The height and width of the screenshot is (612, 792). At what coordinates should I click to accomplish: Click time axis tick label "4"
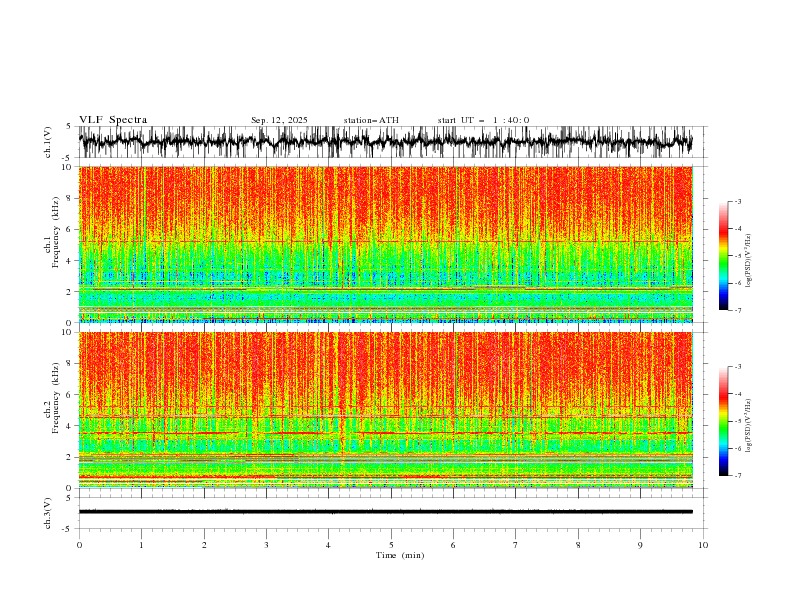point(328,545)
